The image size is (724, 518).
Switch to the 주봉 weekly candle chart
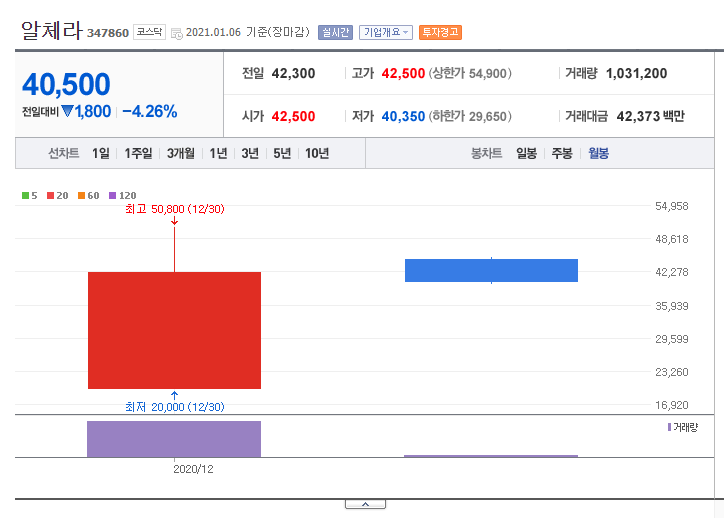click(562, 153)
